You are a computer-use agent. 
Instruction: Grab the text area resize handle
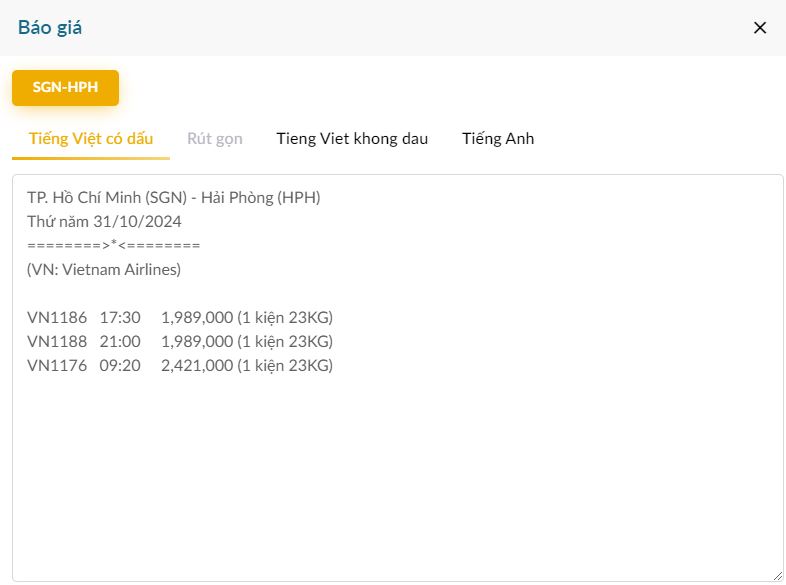click(776, 574)
